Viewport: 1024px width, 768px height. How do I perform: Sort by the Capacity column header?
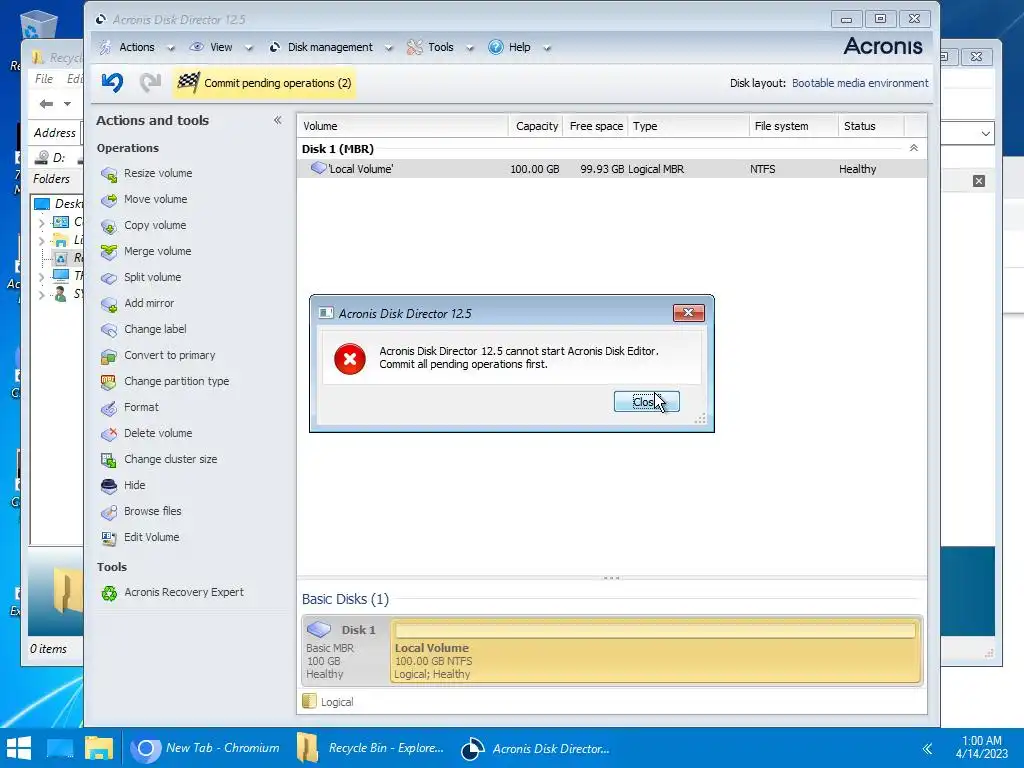[536, 126]
